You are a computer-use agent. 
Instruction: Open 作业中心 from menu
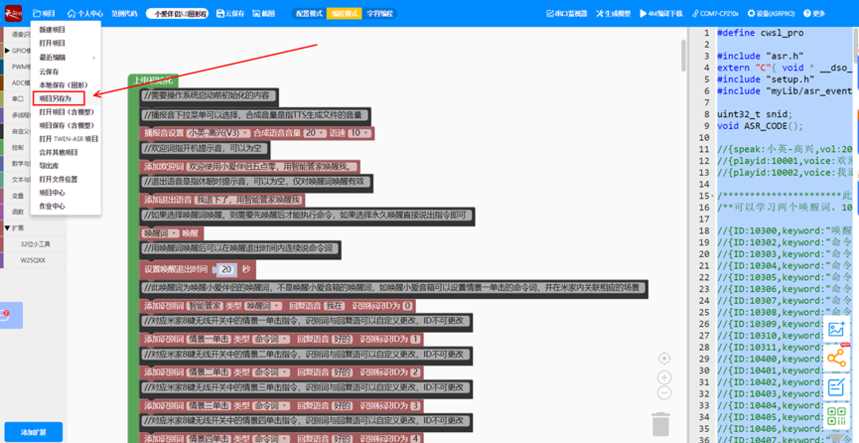coord(52,206)
